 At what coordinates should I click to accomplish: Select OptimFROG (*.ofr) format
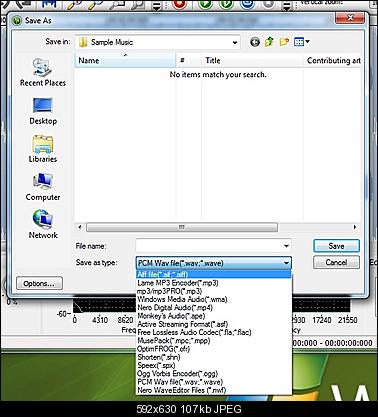click(213, 349)
